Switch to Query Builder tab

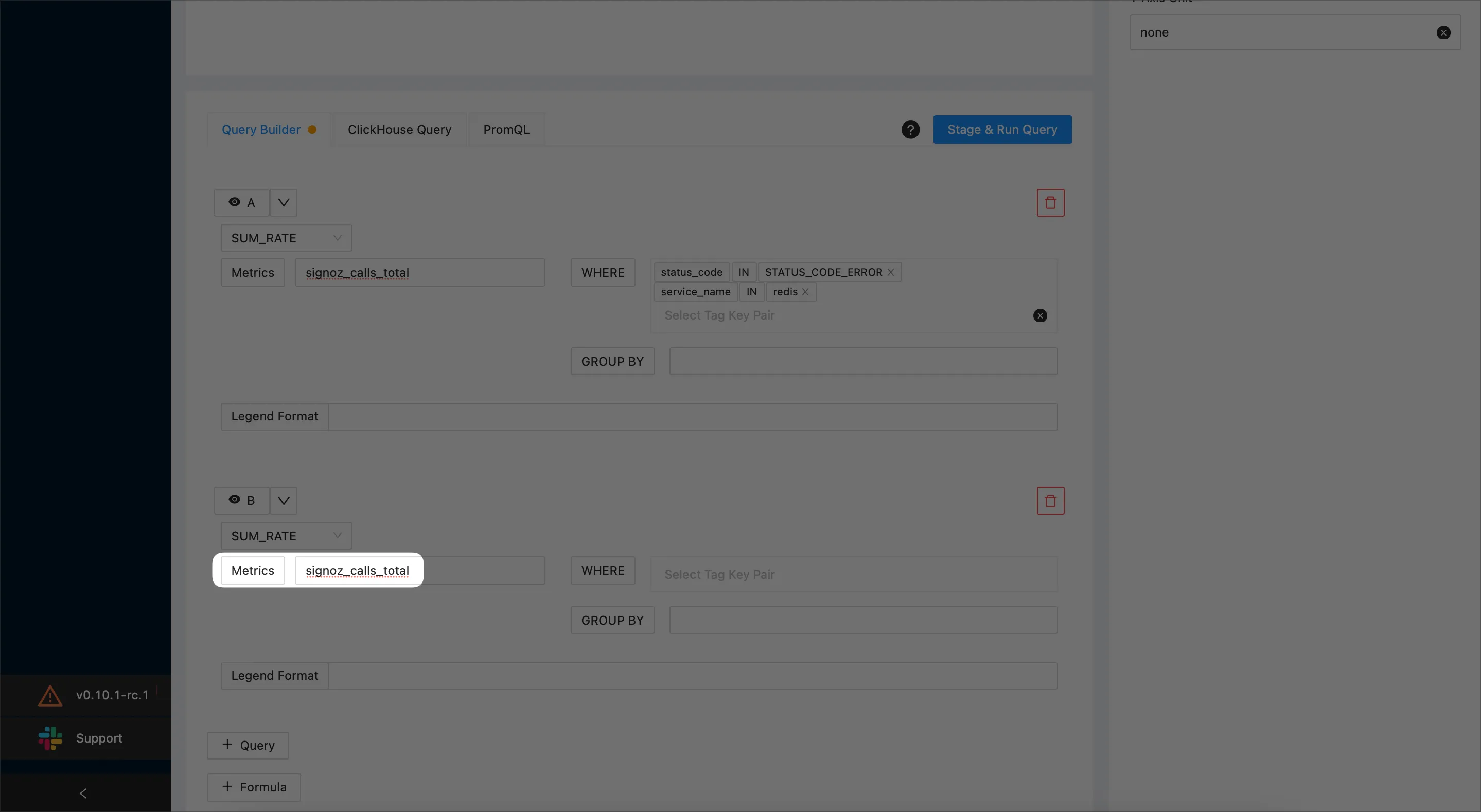pyautogui.click(x=269, y=129)
